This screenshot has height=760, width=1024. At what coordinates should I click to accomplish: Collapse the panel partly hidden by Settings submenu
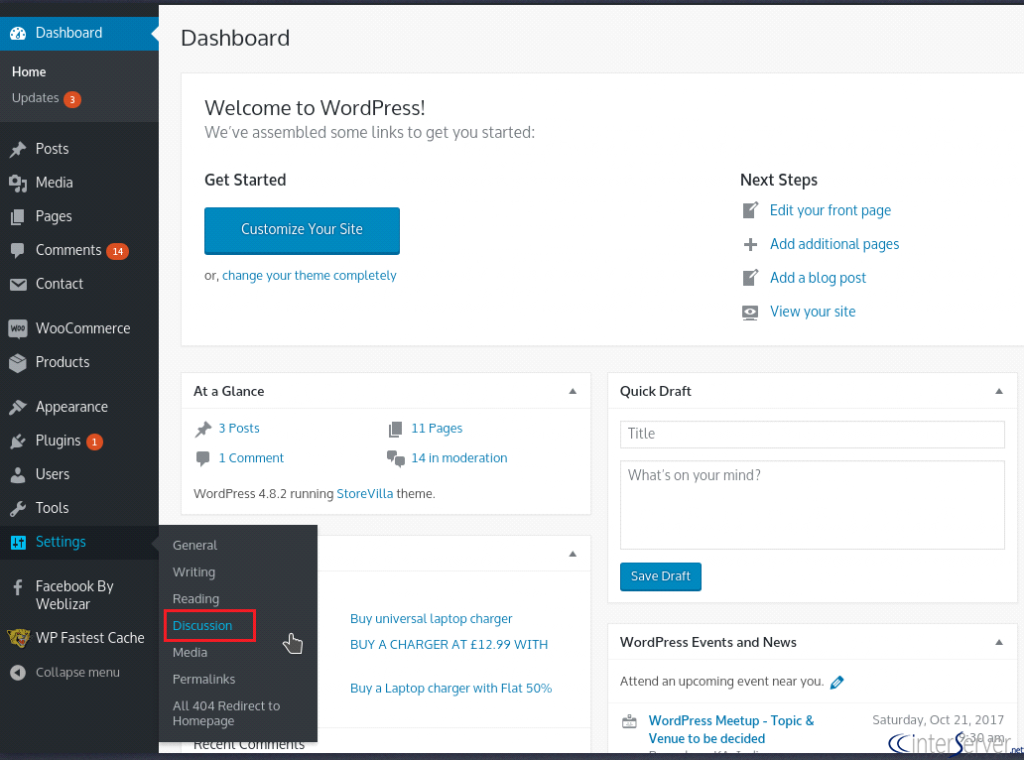pyautogui.click(x=573, y=554)
